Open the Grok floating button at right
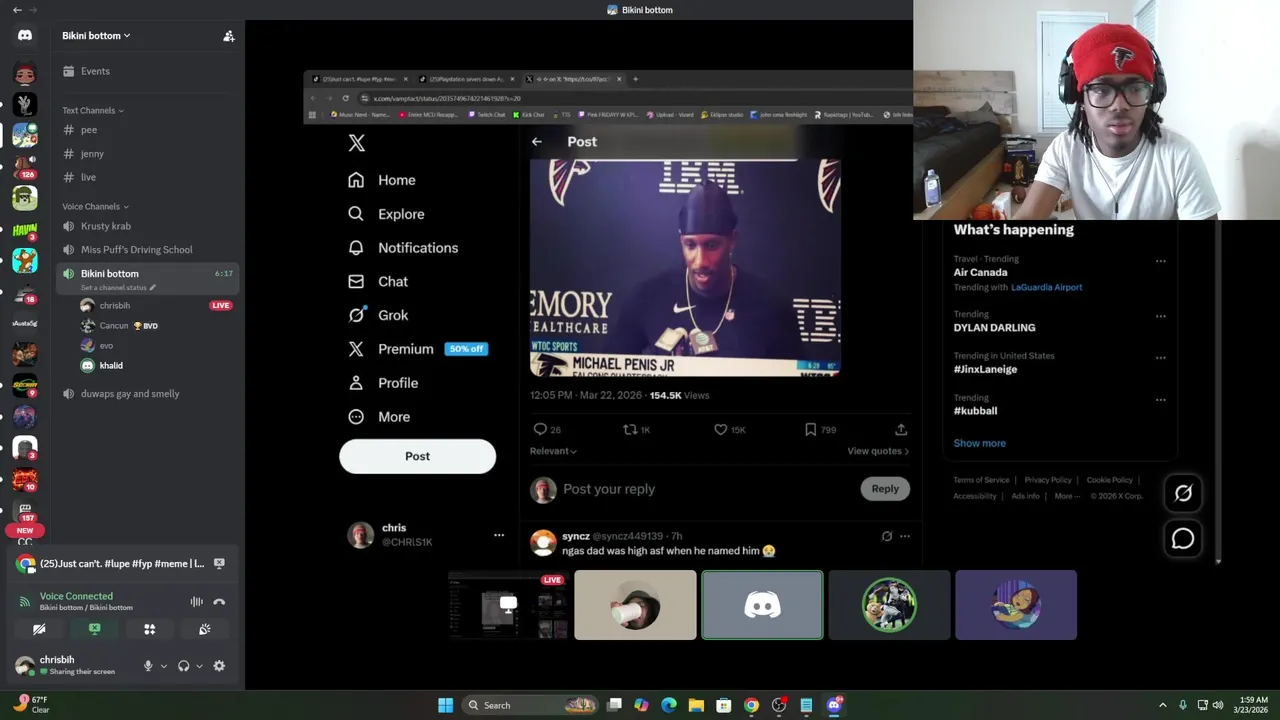The width and height of the screenshot is (1280, 720). coord(1183,493)
